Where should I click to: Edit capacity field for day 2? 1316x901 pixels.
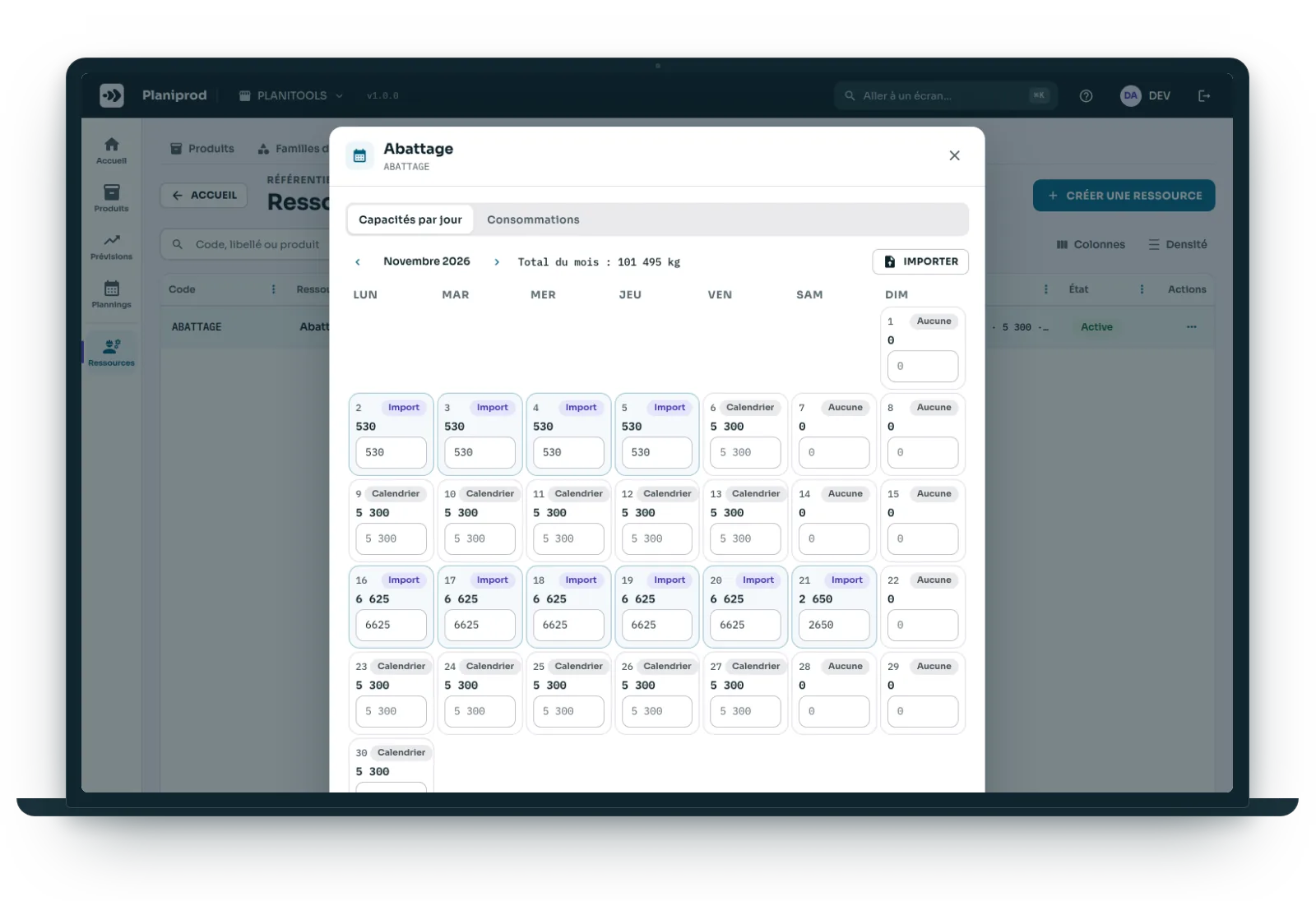point(392,453)
